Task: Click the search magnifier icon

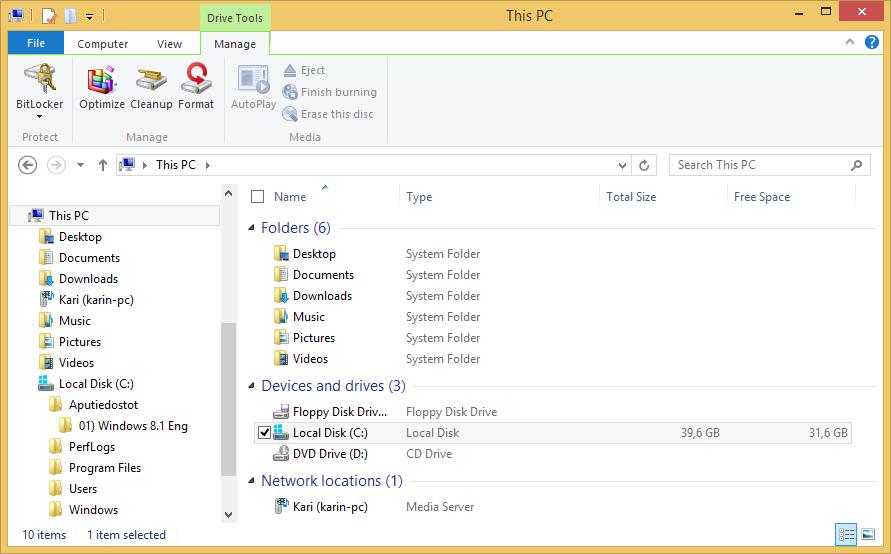Action: point(856,165)
